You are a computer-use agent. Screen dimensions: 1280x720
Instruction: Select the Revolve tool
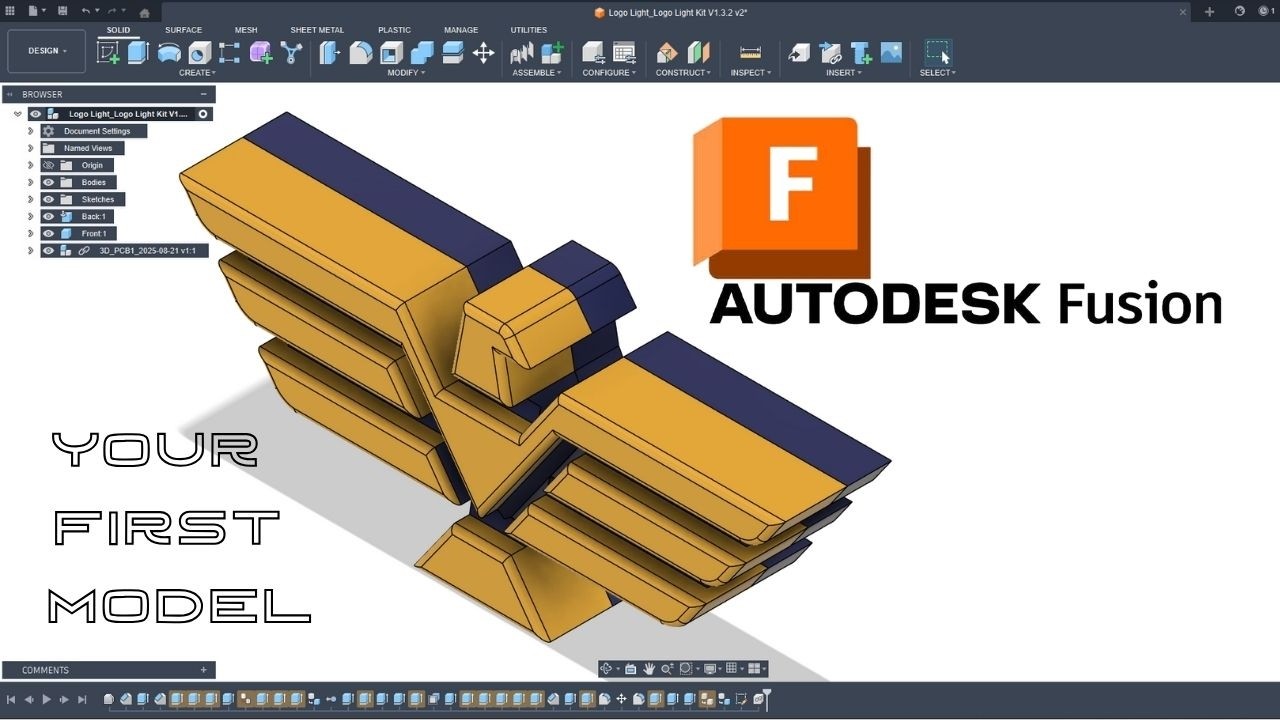click(x=169, y=52)
